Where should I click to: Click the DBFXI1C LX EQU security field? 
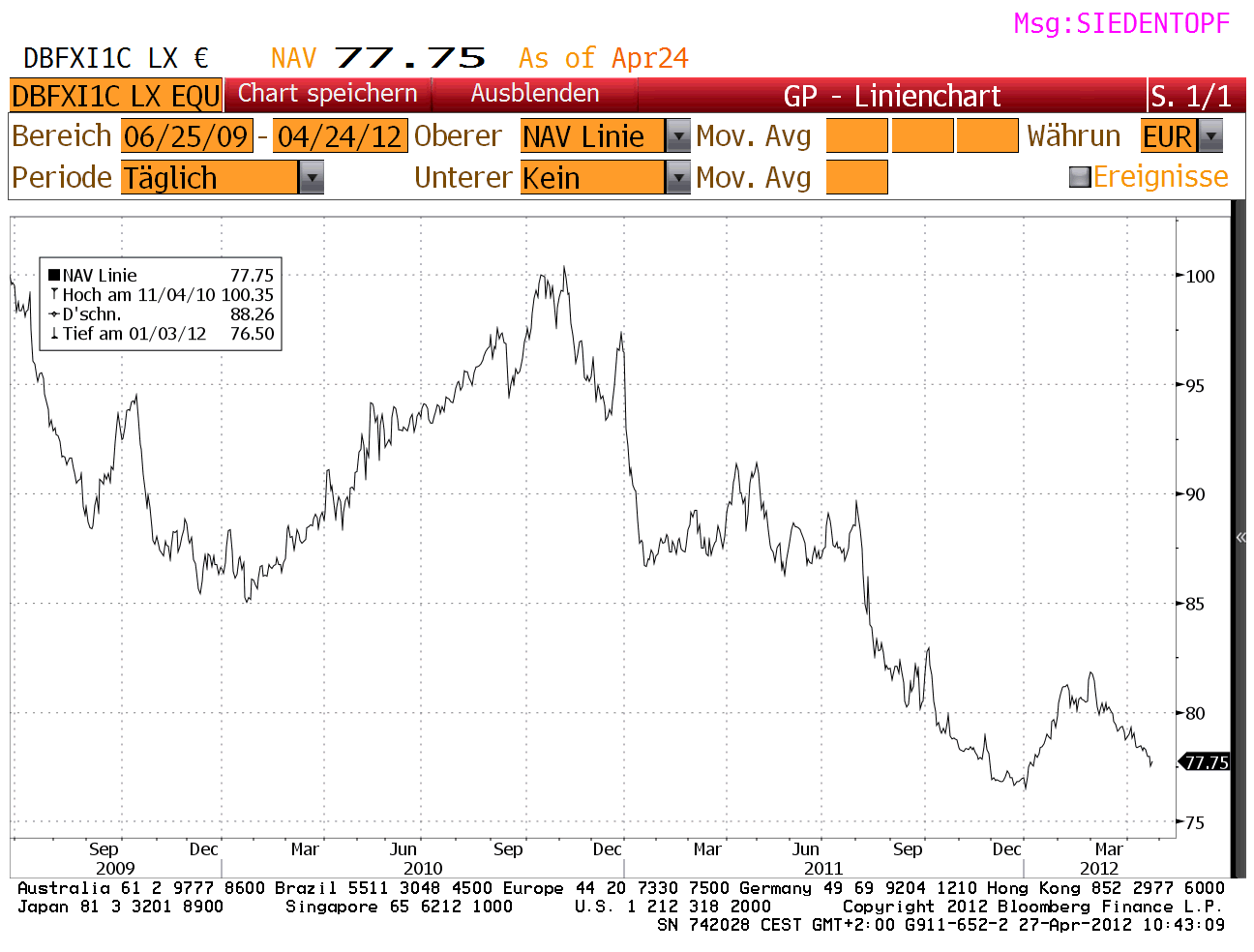click(x=116, y=96)
